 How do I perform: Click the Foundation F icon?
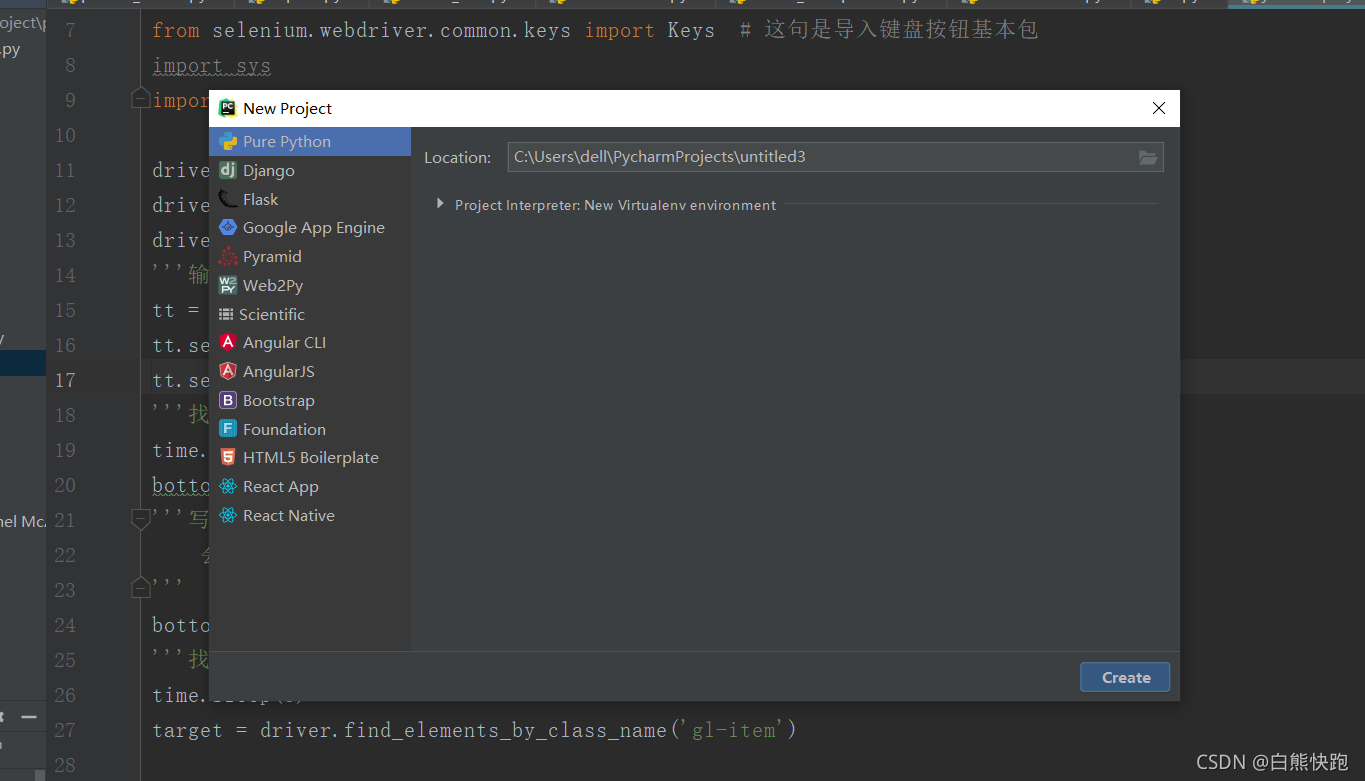coord(228,429)
